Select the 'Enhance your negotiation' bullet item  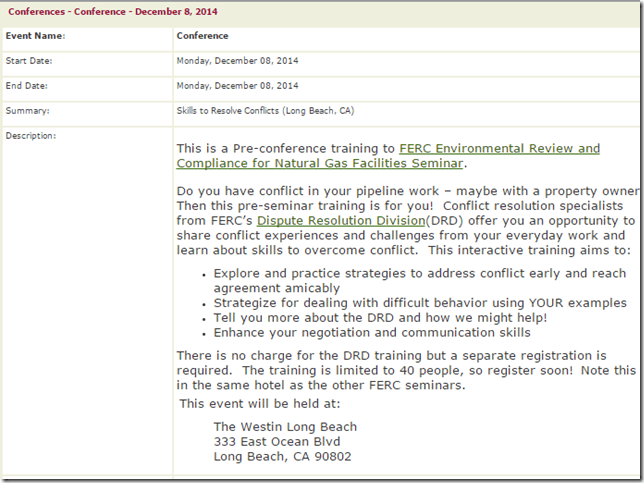click(x=372, y=333)
